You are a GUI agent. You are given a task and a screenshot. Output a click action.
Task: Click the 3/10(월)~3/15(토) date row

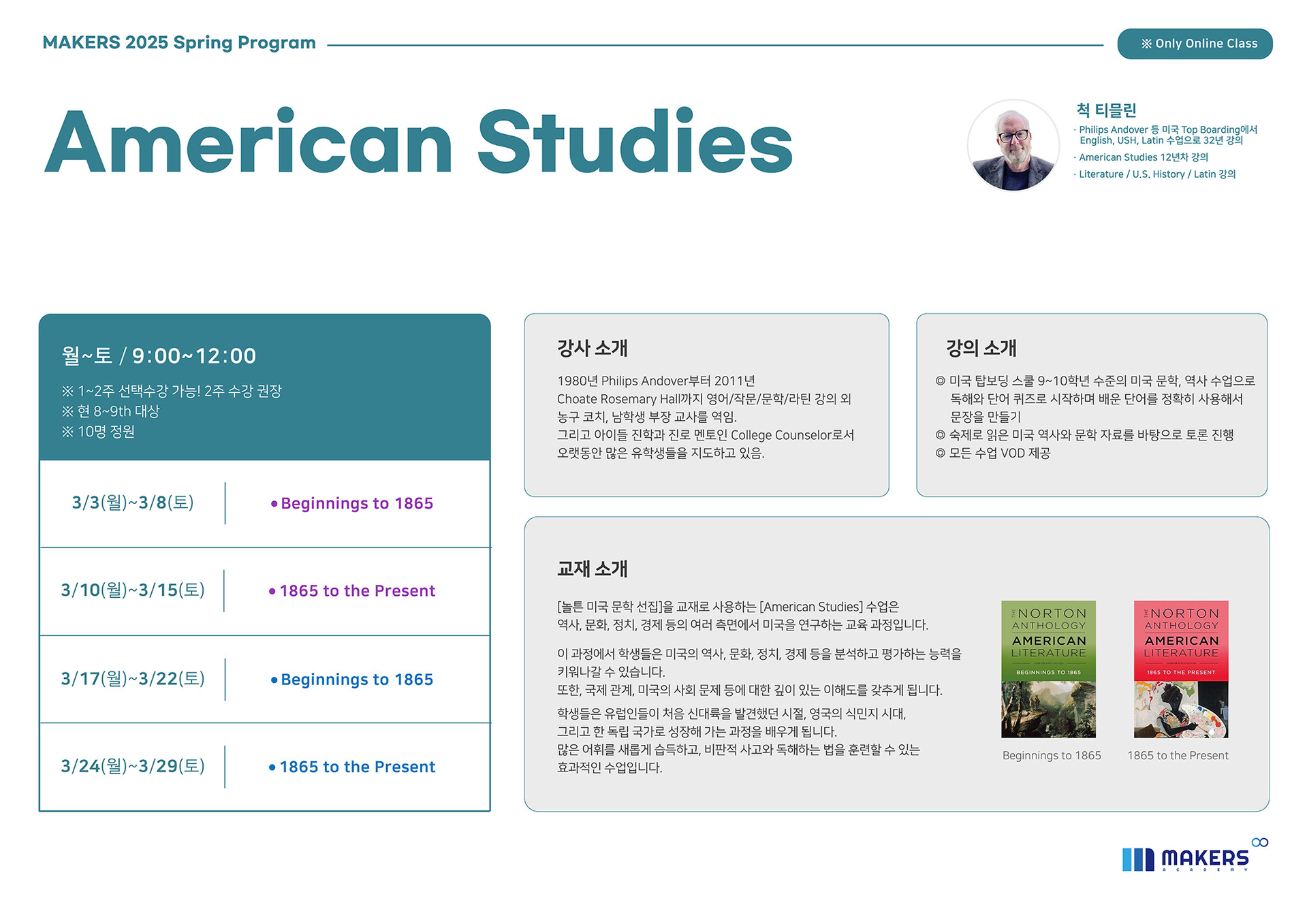133,590
